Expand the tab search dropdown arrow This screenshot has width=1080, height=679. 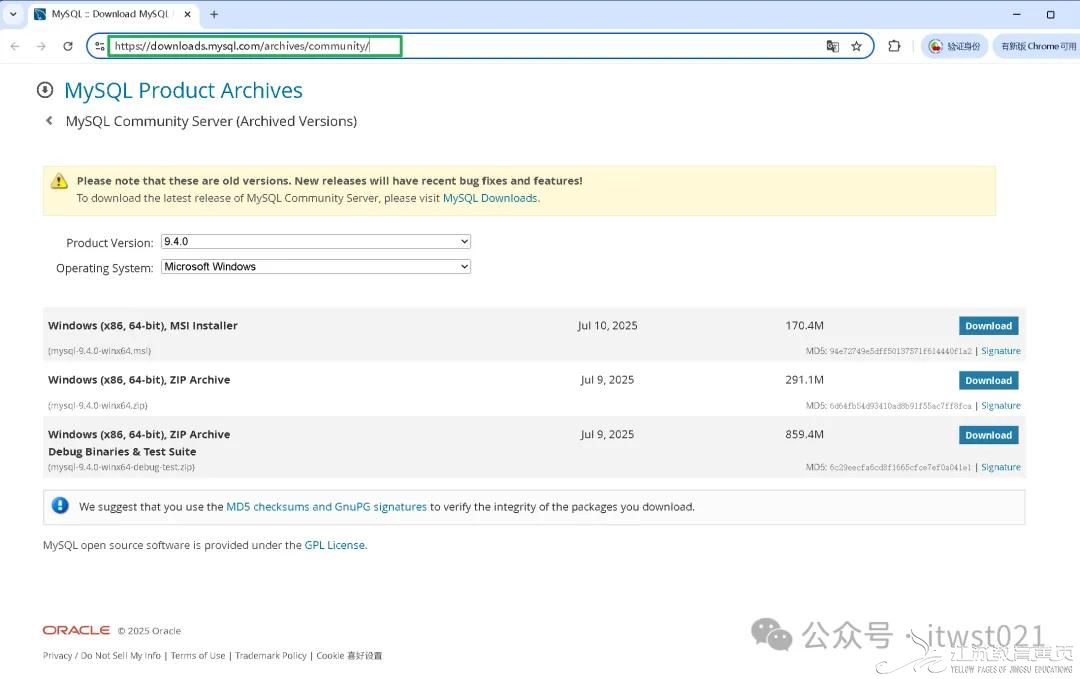13,14
